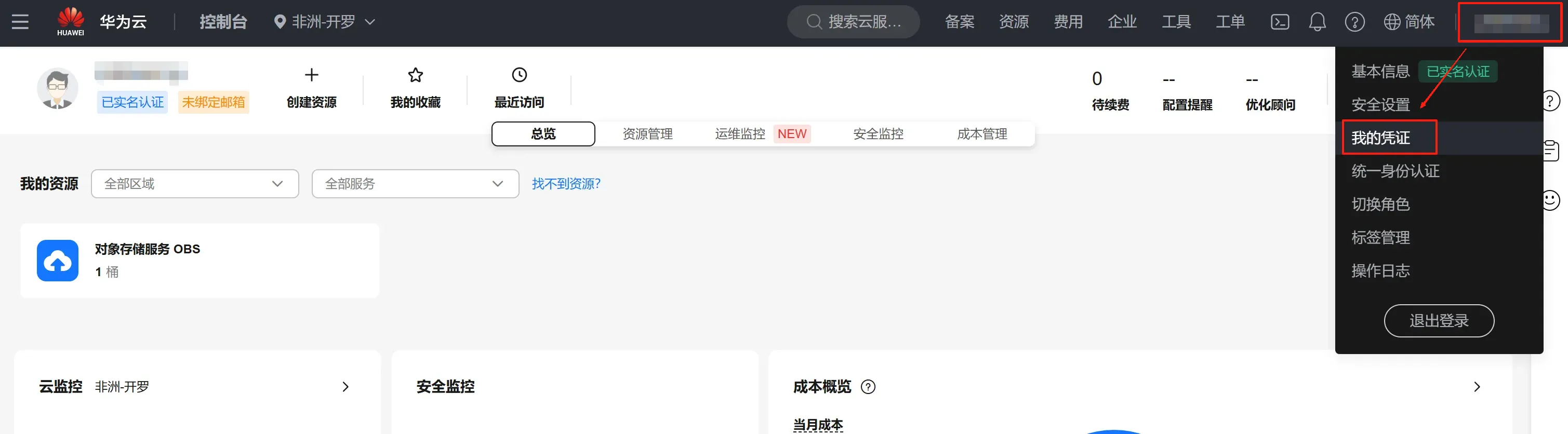Viewport: 1568px width, 434px height.
Task: Select 操作日志 in account menu
Action: click(x=1380, y=270)
